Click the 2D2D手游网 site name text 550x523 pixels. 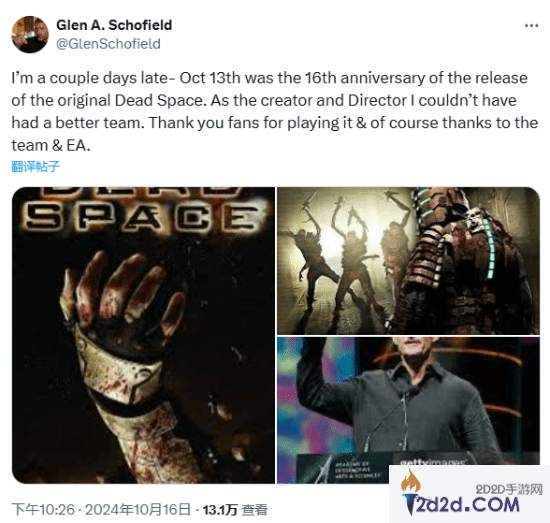509,489
